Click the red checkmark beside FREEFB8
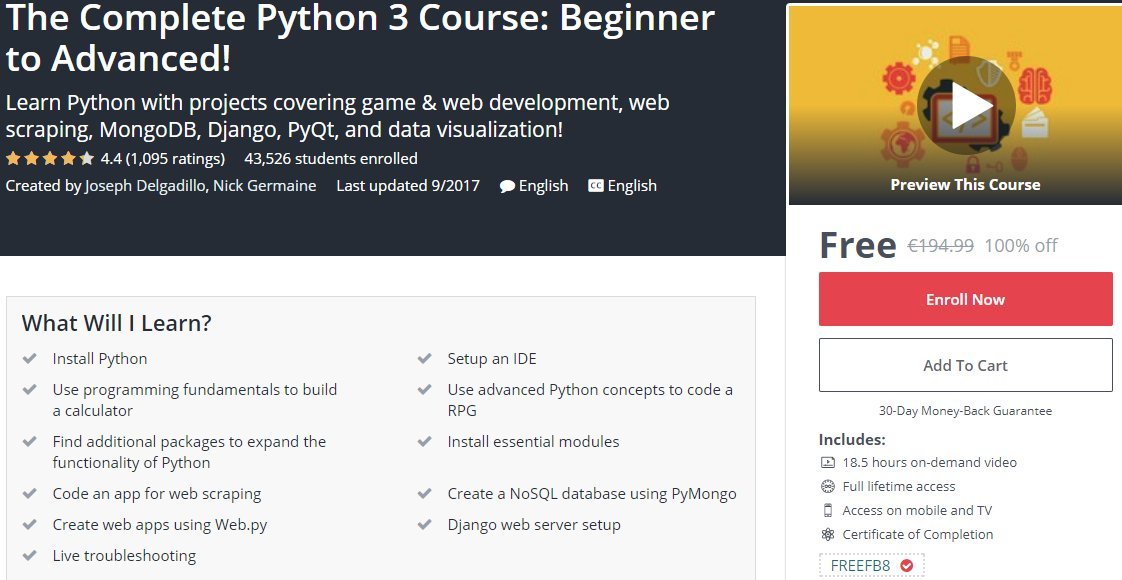The image size is (1122, 580). click(907, 566)
